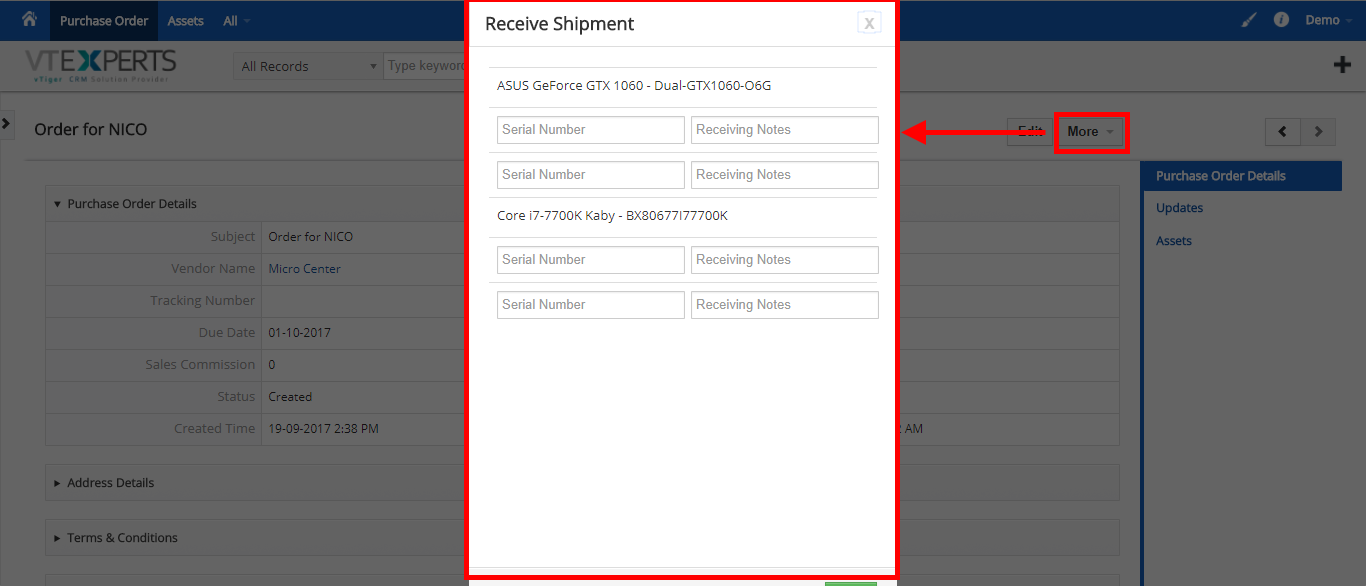Expand the left sidebar arrow
Image resolution: width=1366 pixels, height=586 pixels.
click(x=6, y=123)
